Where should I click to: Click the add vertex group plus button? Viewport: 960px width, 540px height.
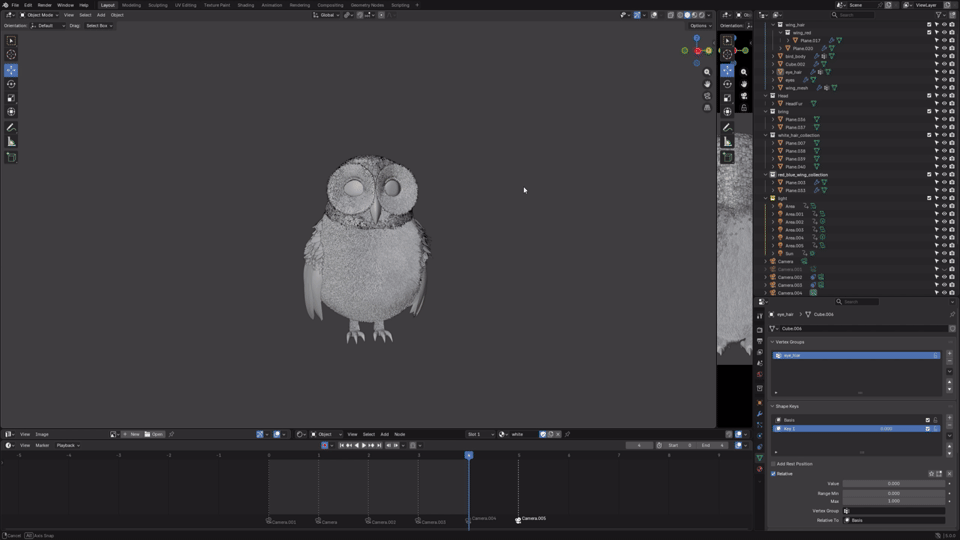point(950,353)
